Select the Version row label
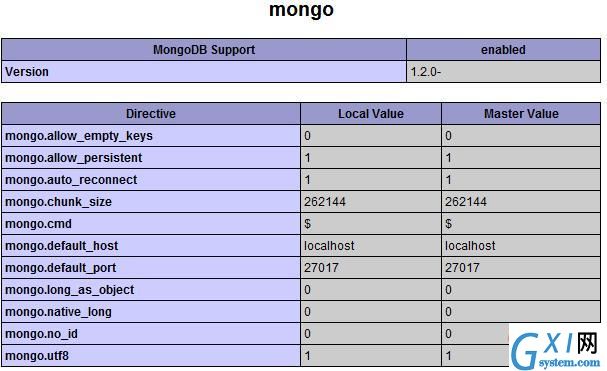Viewport: 607px width, 371px height. point(27,72)
